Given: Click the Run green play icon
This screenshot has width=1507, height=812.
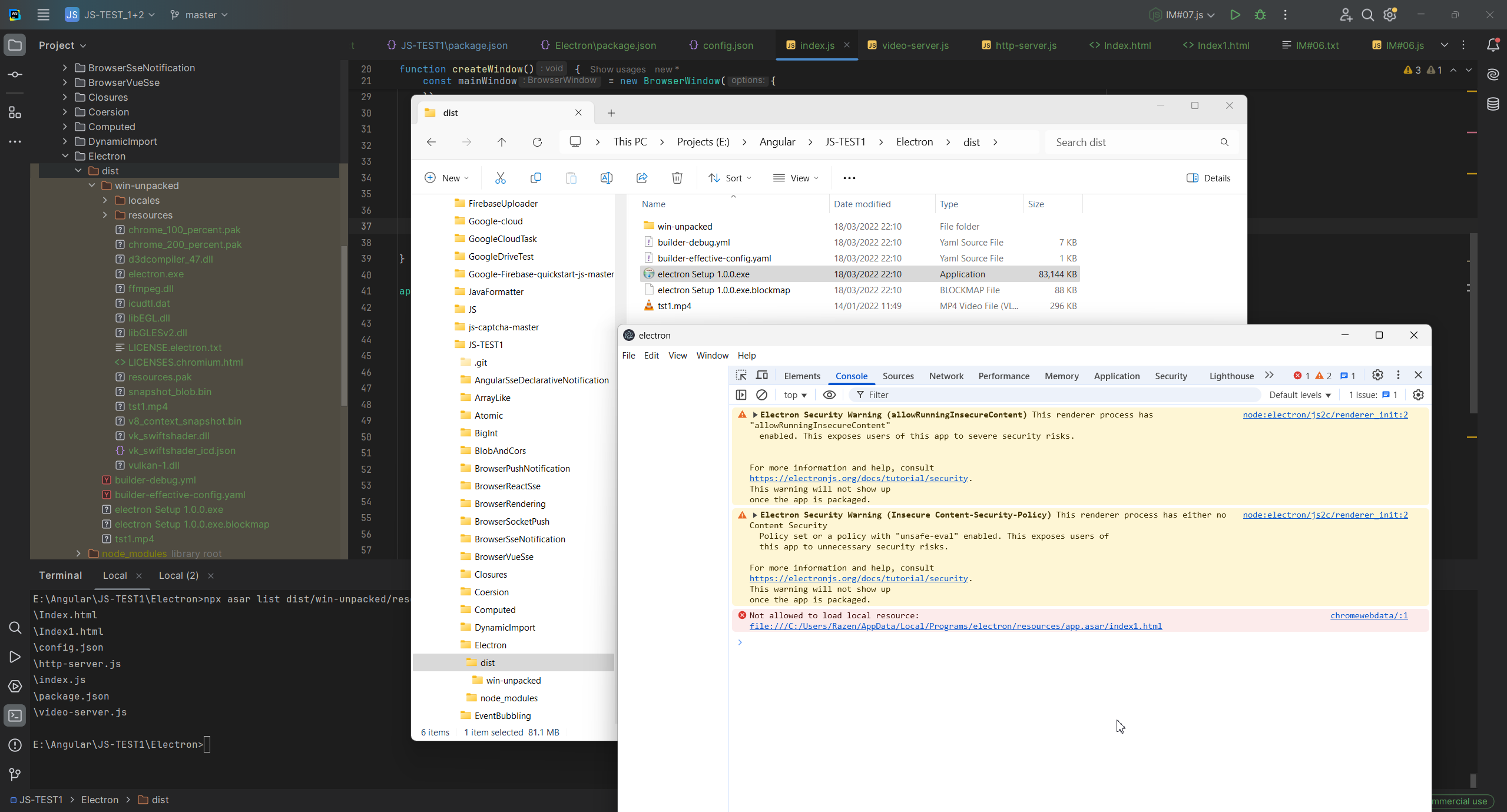Looking at the screenshot, I should pyautogui.click(x=1235, y=15).
